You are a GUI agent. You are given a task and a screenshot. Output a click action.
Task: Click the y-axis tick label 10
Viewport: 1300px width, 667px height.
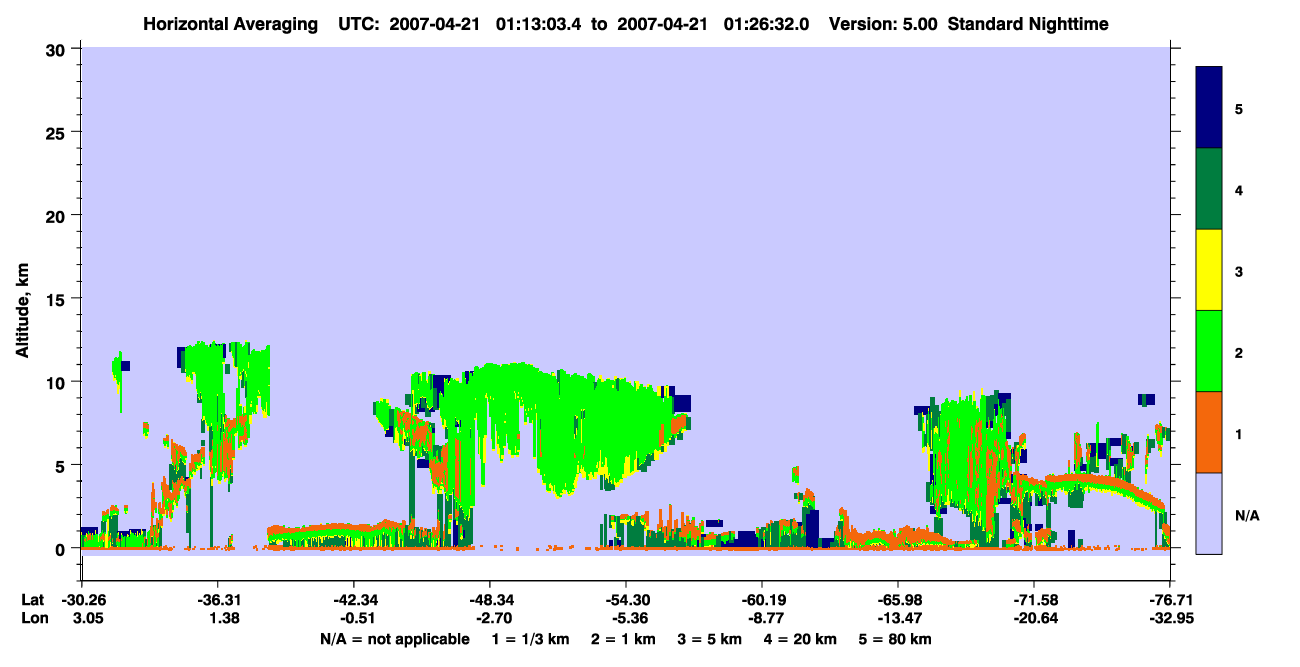(58, 382)
